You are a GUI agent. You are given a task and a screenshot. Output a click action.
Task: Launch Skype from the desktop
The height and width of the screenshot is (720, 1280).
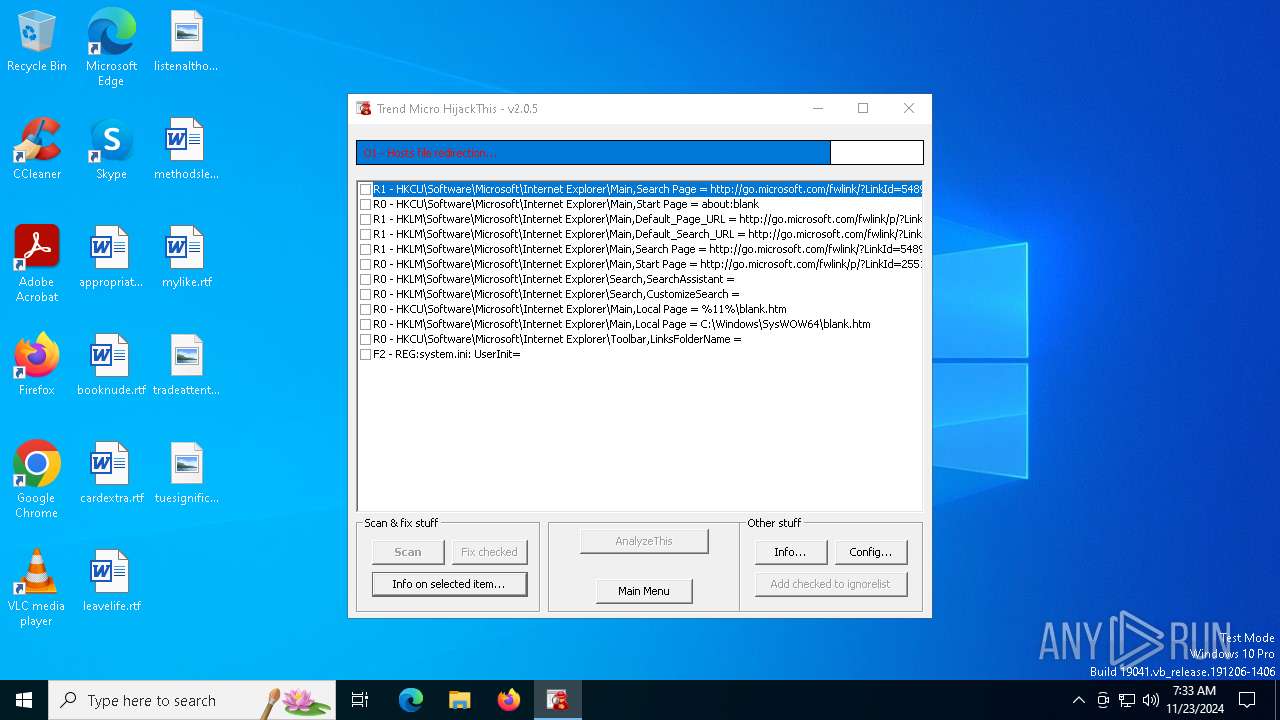click(111, 150)
